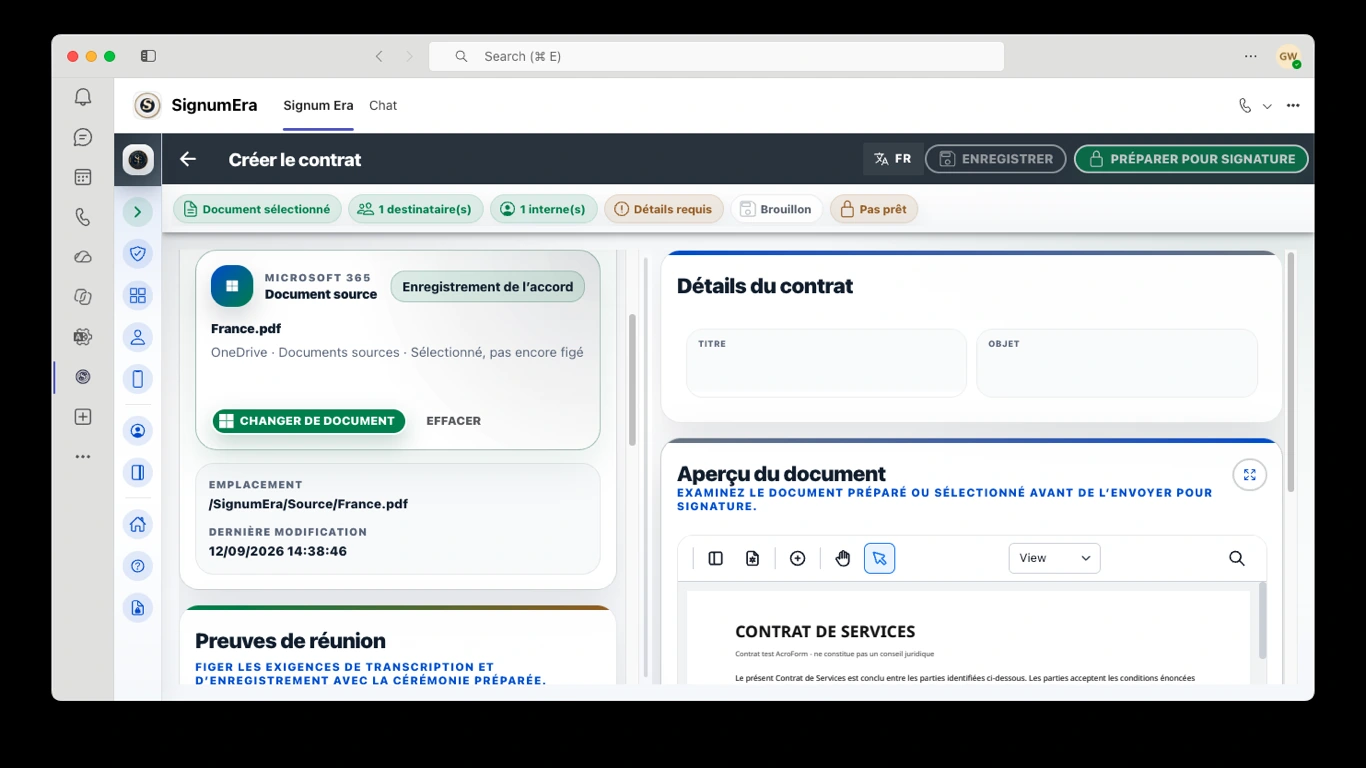Go back with the arrow beside Créer le contrat
The width and height of the screenshot is (1366, 768).
pyautogui.click(x=188, y=159)
